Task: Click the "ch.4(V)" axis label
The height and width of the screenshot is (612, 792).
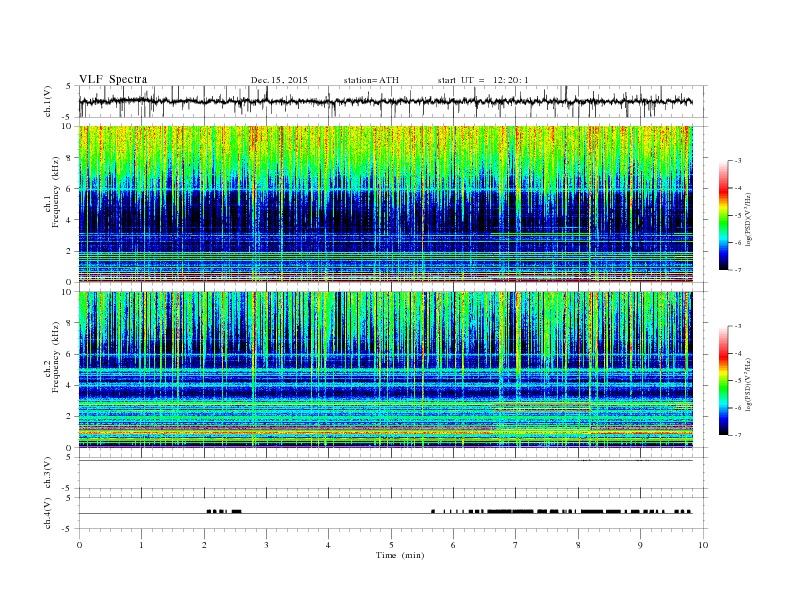Action: click(x=48, y=513)
